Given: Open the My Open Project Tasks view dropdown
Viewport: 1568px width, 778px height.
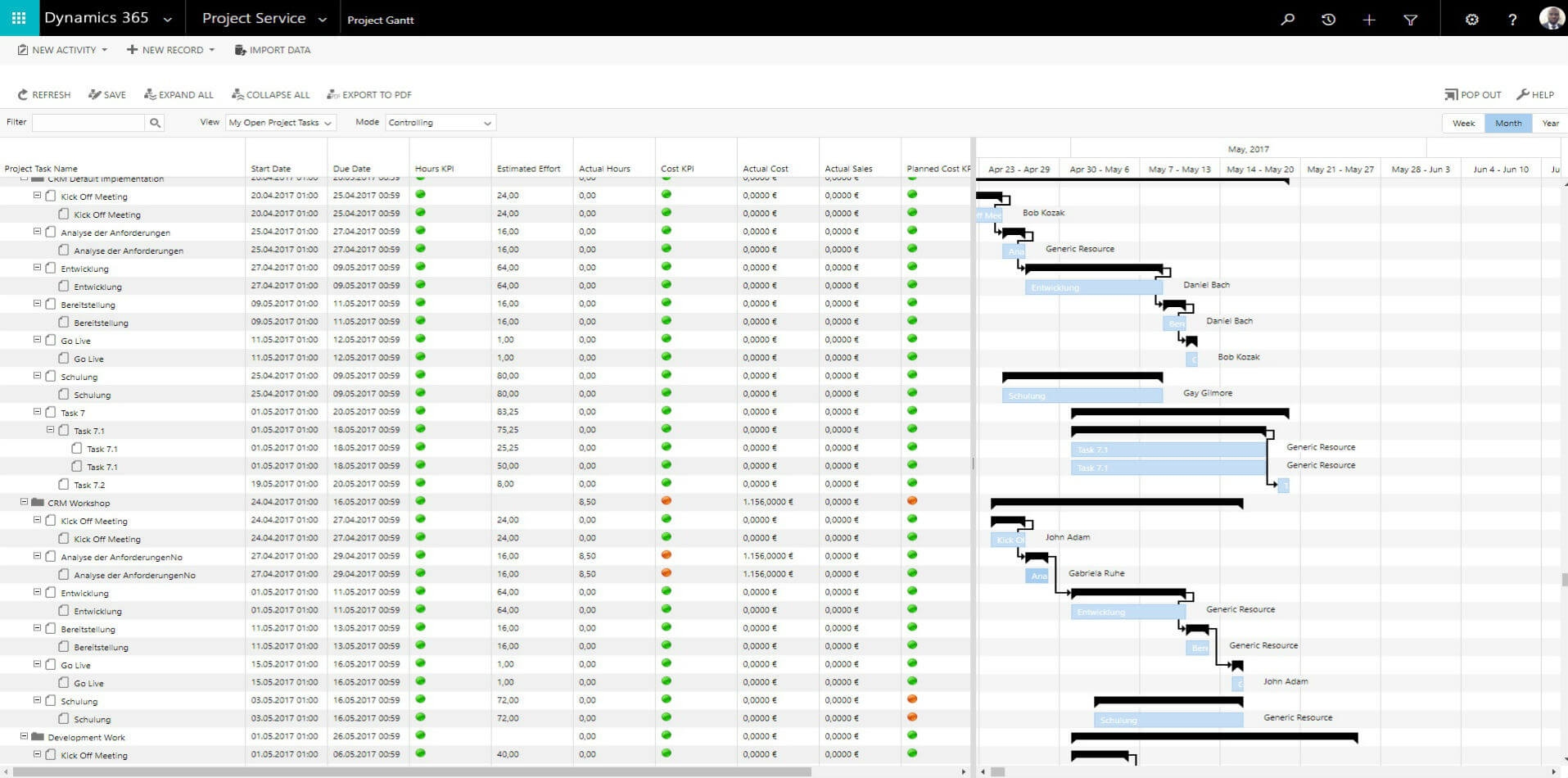Looking at the screenshot, I should pyautogui.click(x=280, y=122).
